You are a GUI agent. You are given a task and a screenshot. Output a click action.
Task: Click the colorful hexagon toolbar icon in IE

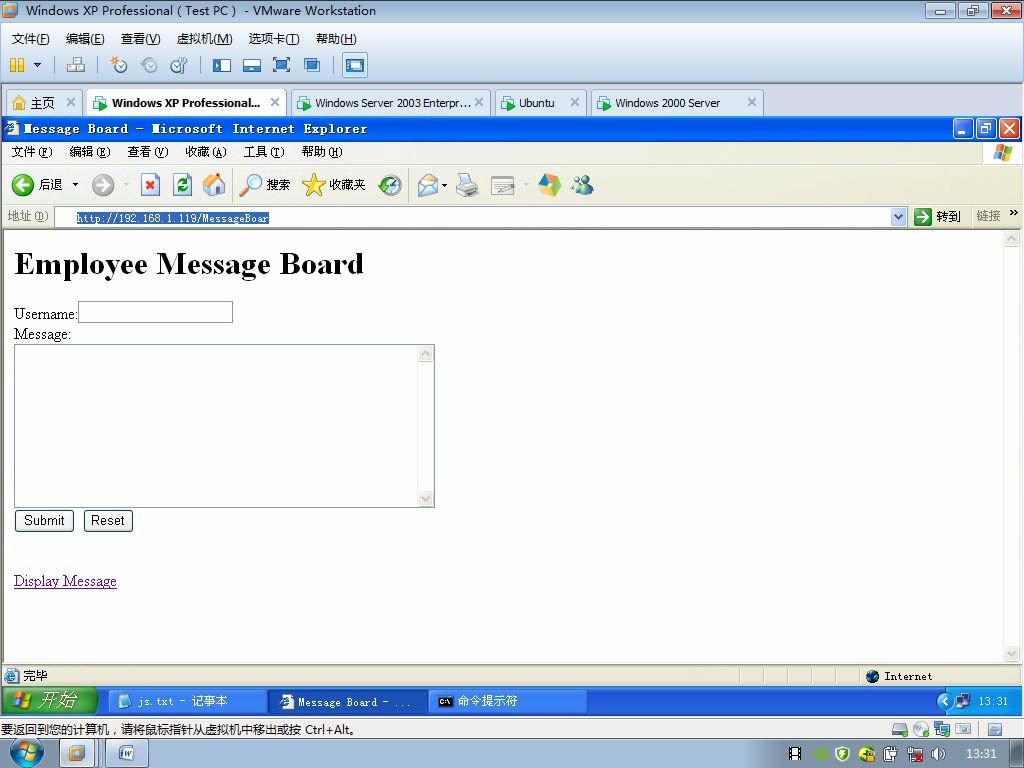click(x=549, y=185)
